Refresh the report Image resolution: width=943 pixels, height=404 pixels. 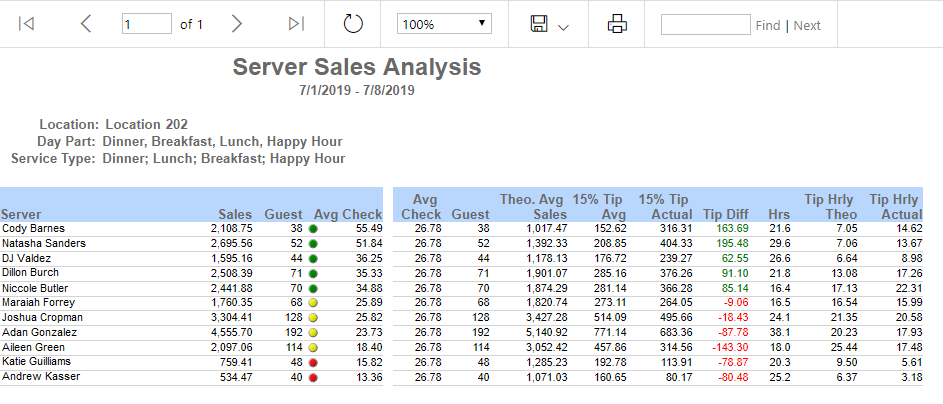(353, 24)
